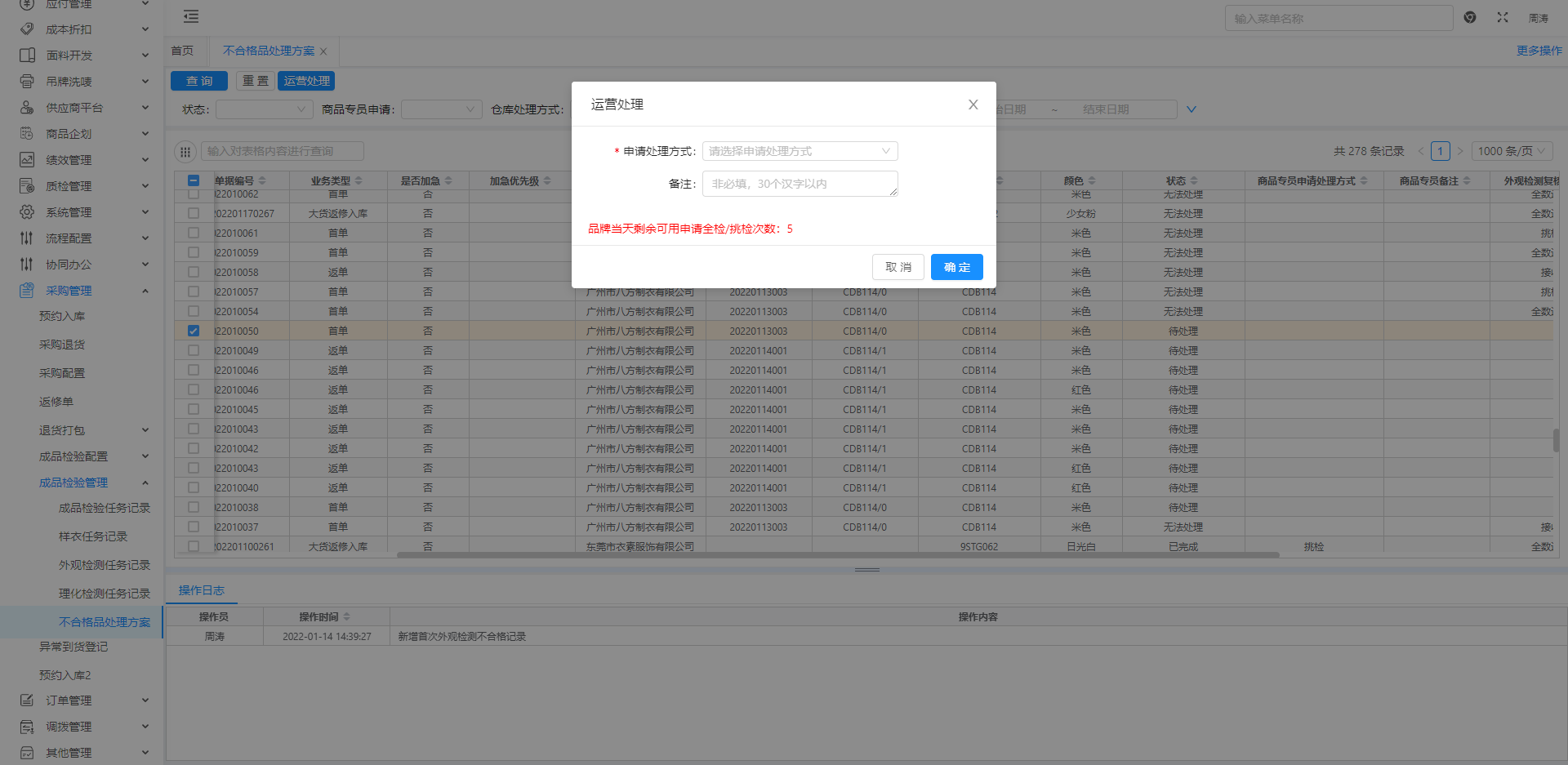
Task: Click the Chrome browser icon in header
Action: click(1469, 17)
